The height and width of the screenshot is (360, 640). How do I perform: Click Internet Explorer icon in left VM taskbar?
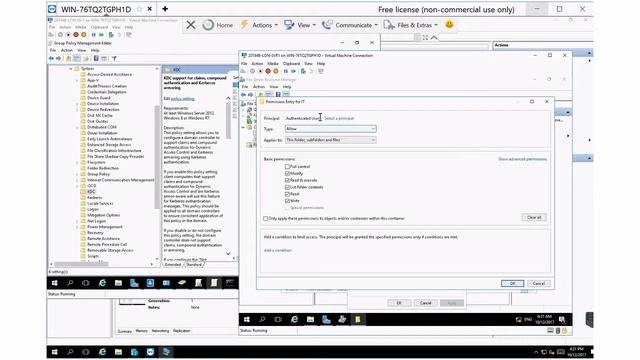[102, 283]
